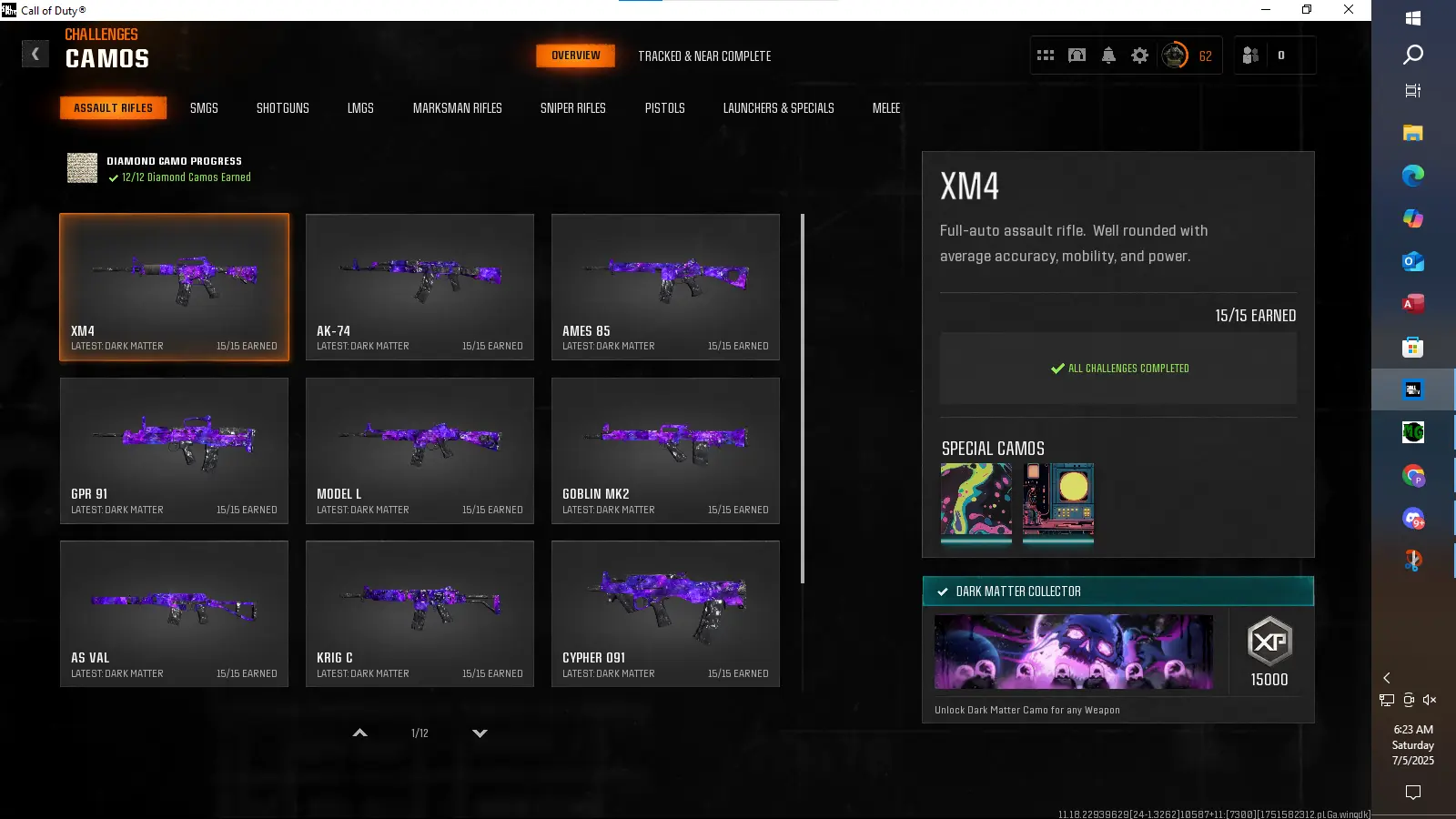Show hidden system tray icons

1387,678
